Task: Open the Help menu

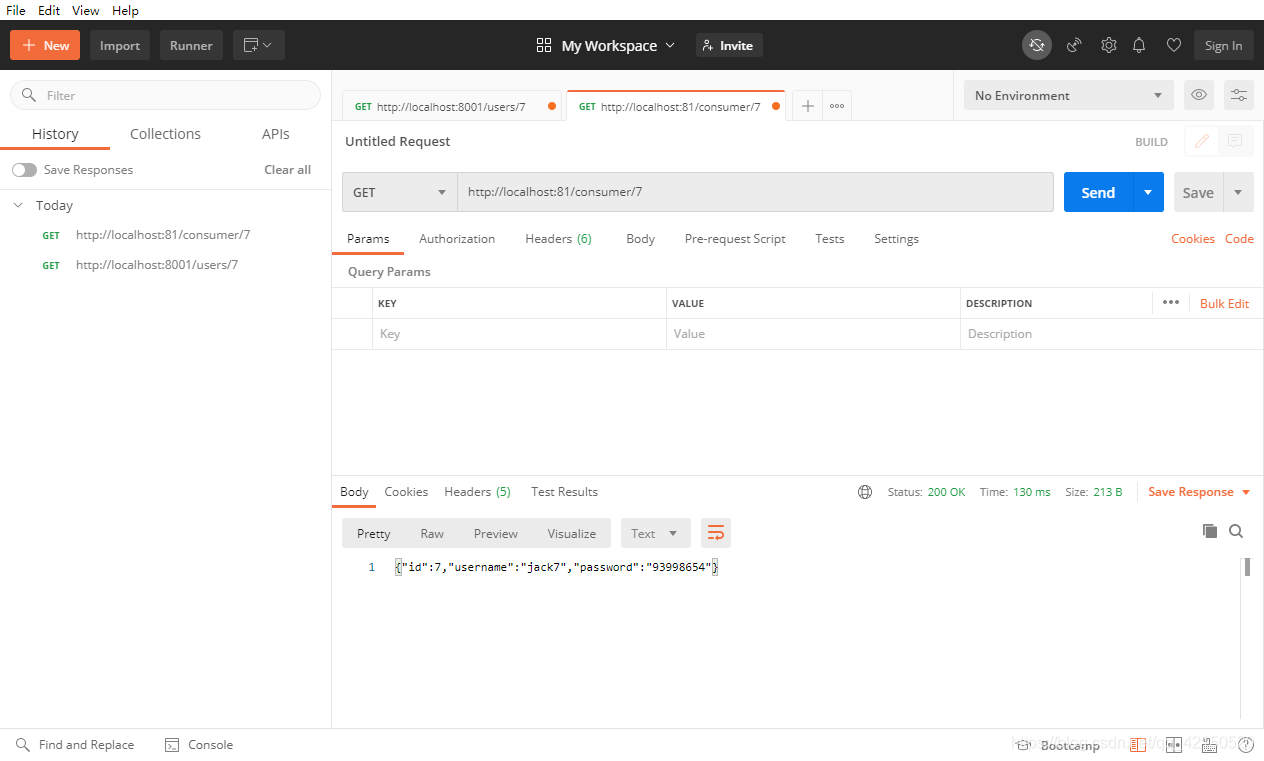Action: (x=126, y=10)
